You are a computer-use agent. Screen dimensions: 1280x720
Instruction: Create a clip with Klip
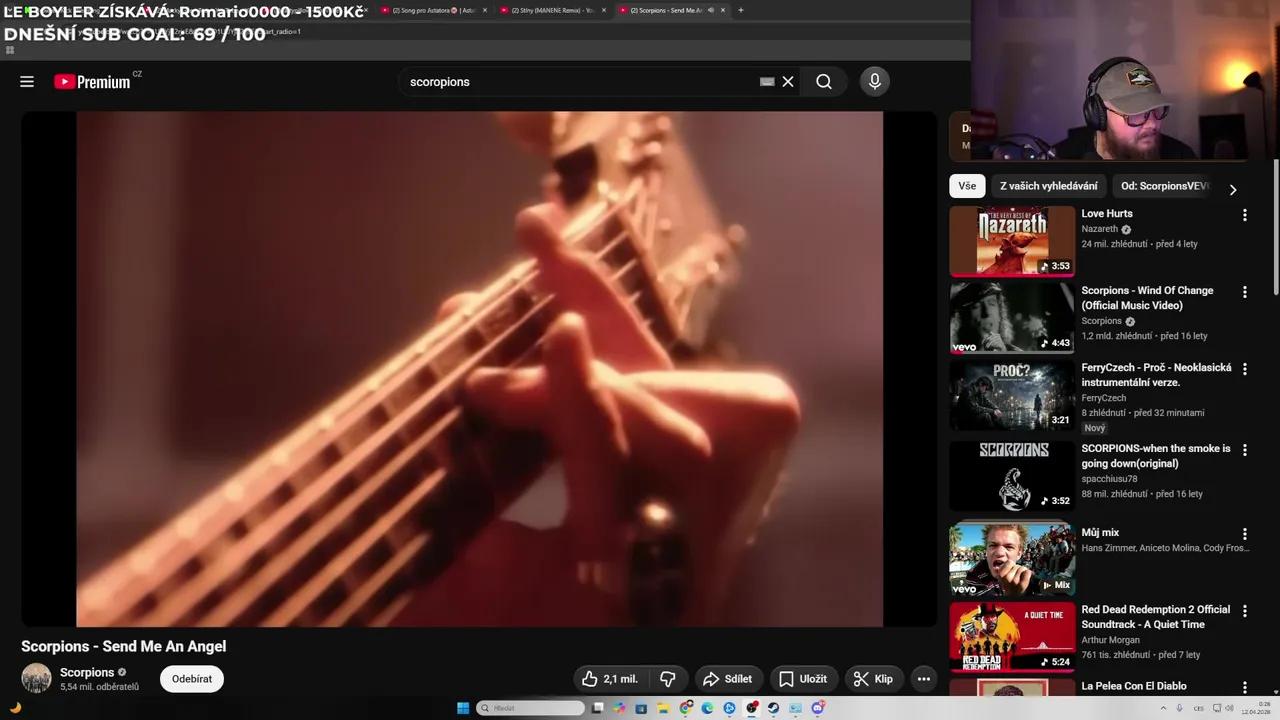(873, 679)
